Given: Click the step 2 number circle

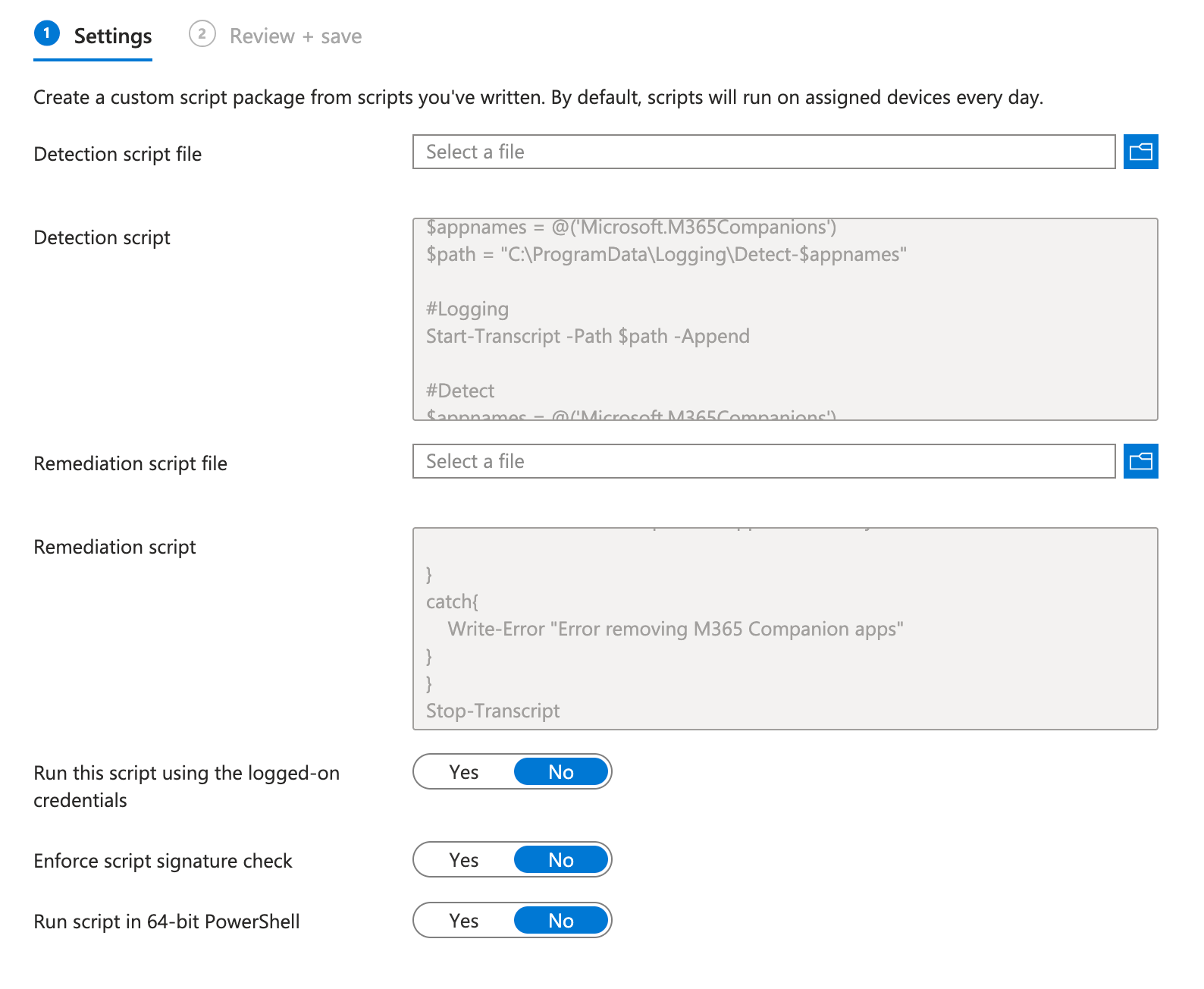Looking at the screenshot, I should point(202,34).
